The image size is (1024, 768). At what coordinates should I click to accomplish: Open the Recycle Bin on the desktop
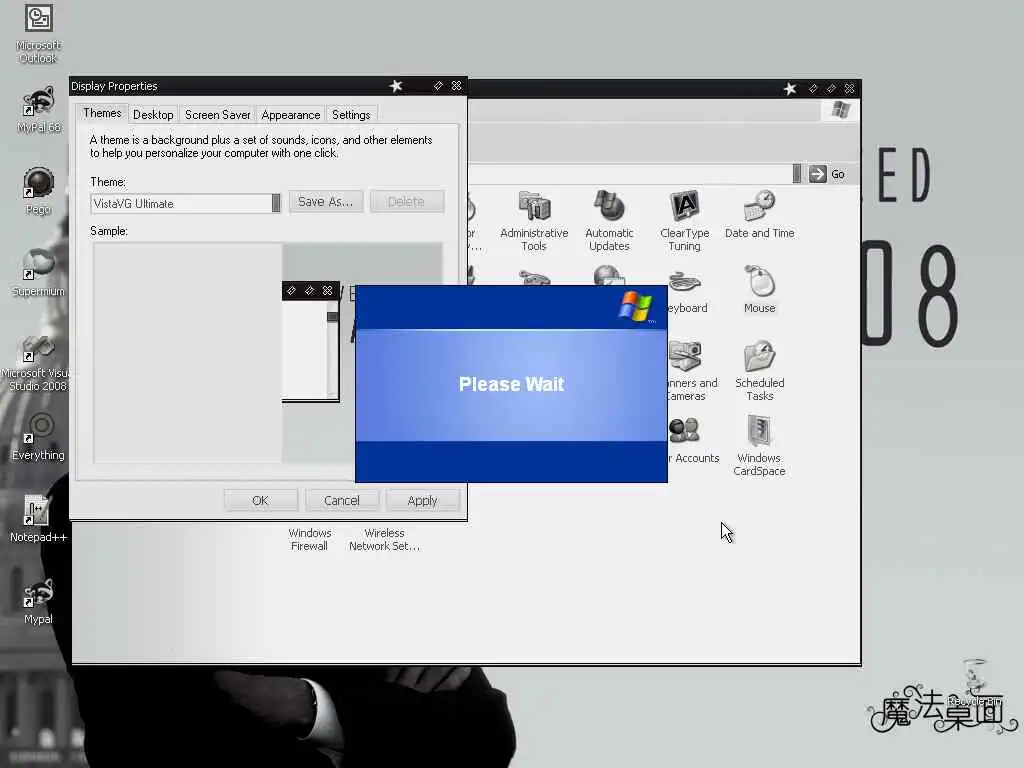click(x=974, y=682)
